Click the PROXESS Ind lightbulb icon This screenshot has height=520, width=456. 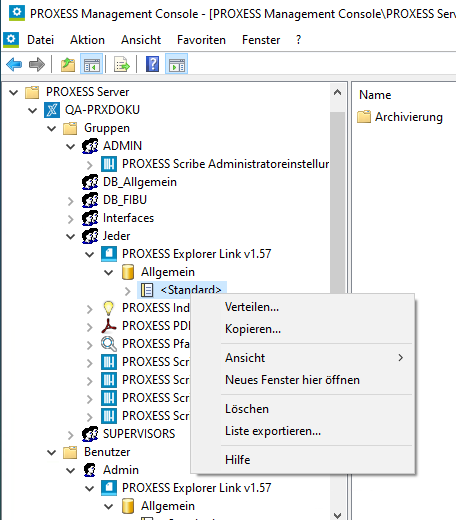point(109,308)
